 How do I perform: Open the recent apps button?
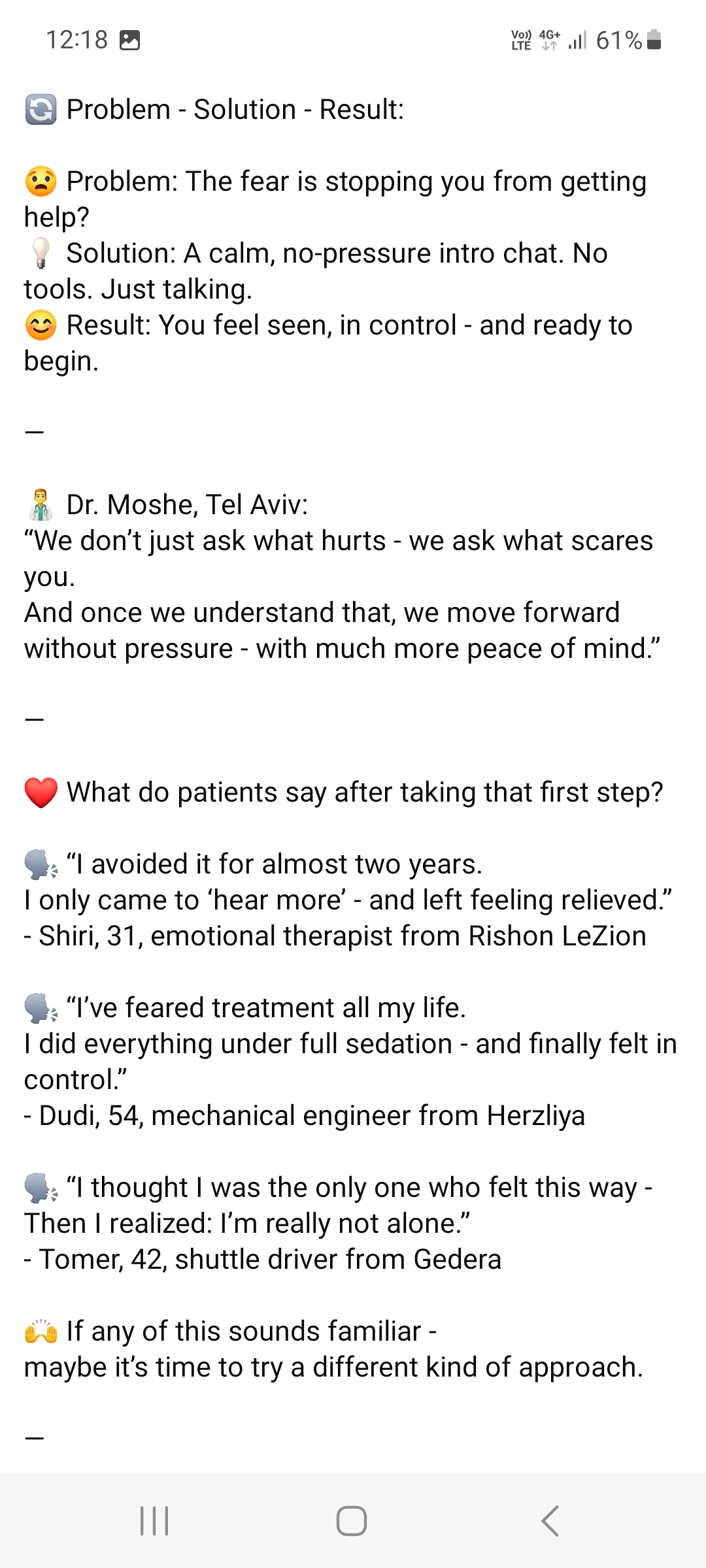(154, 1521)
